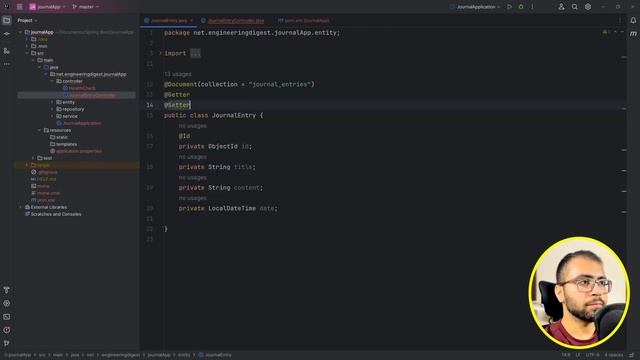640x360 pixels.
Task: Open the Notifications bell
Action: [633, 20]
